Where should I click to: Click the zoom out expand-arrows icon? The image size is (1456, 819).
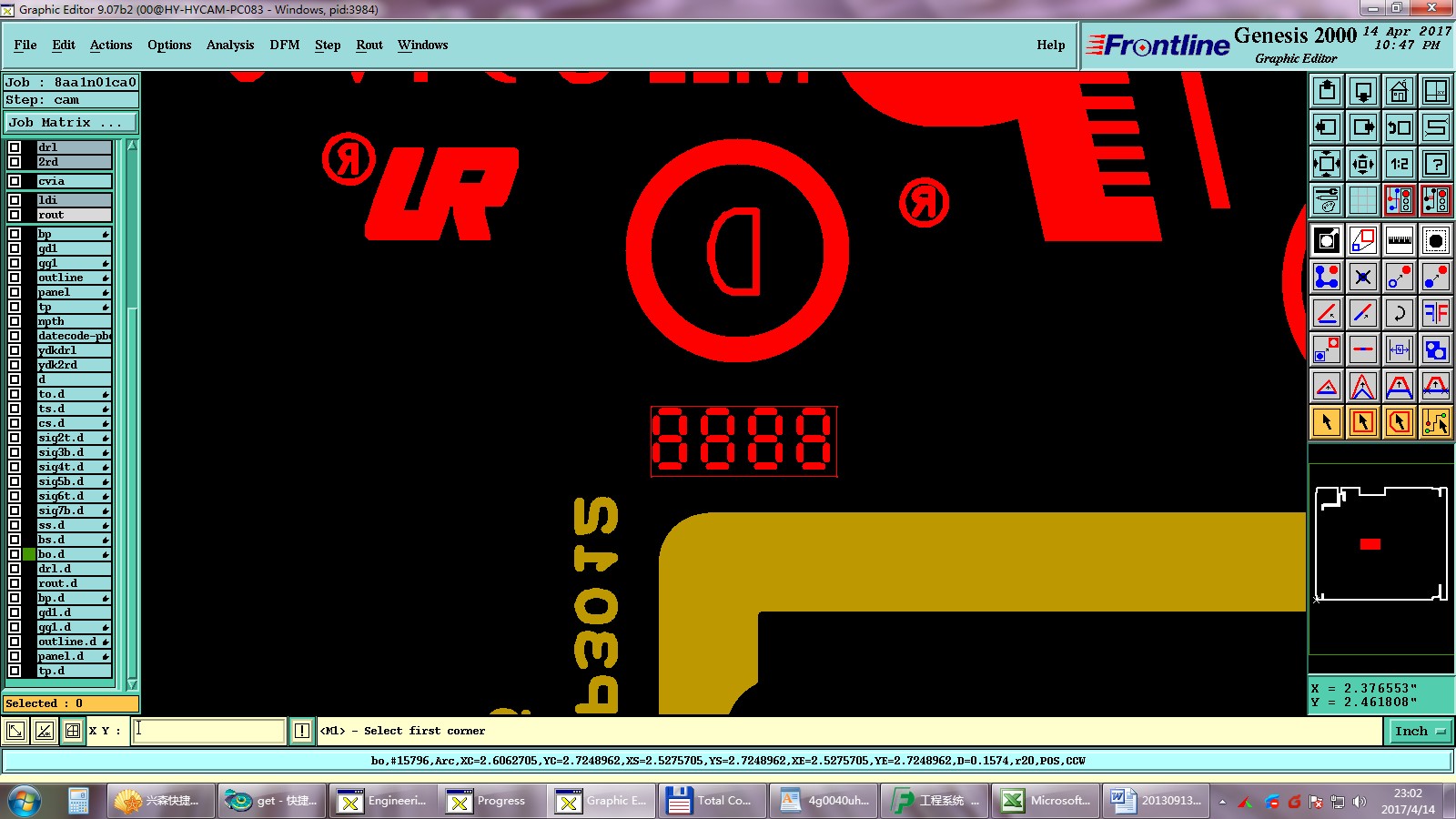(x=1327, y=164)
